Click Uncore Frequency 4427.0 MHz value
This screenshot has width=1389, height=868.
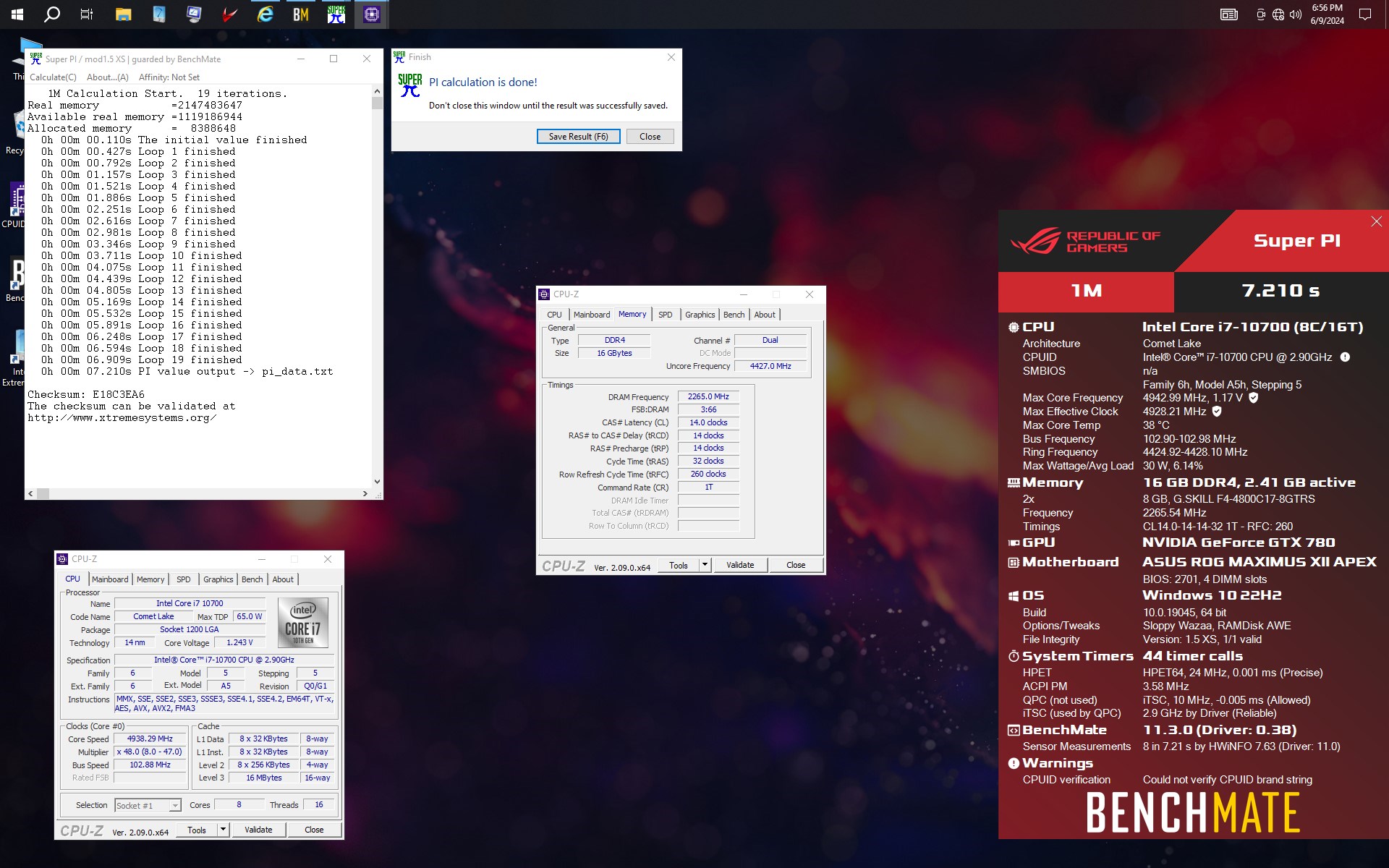tap(770, 367)
